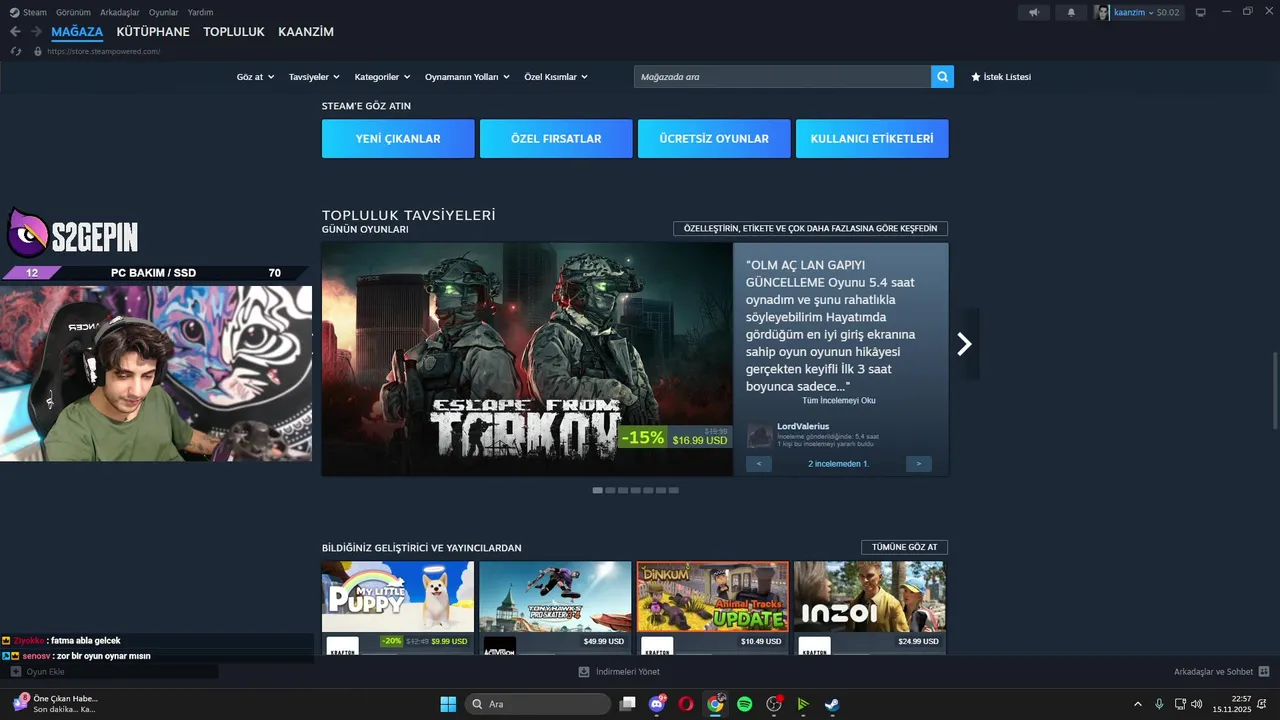Click the Mağazada ara search field

coord(782,77)
